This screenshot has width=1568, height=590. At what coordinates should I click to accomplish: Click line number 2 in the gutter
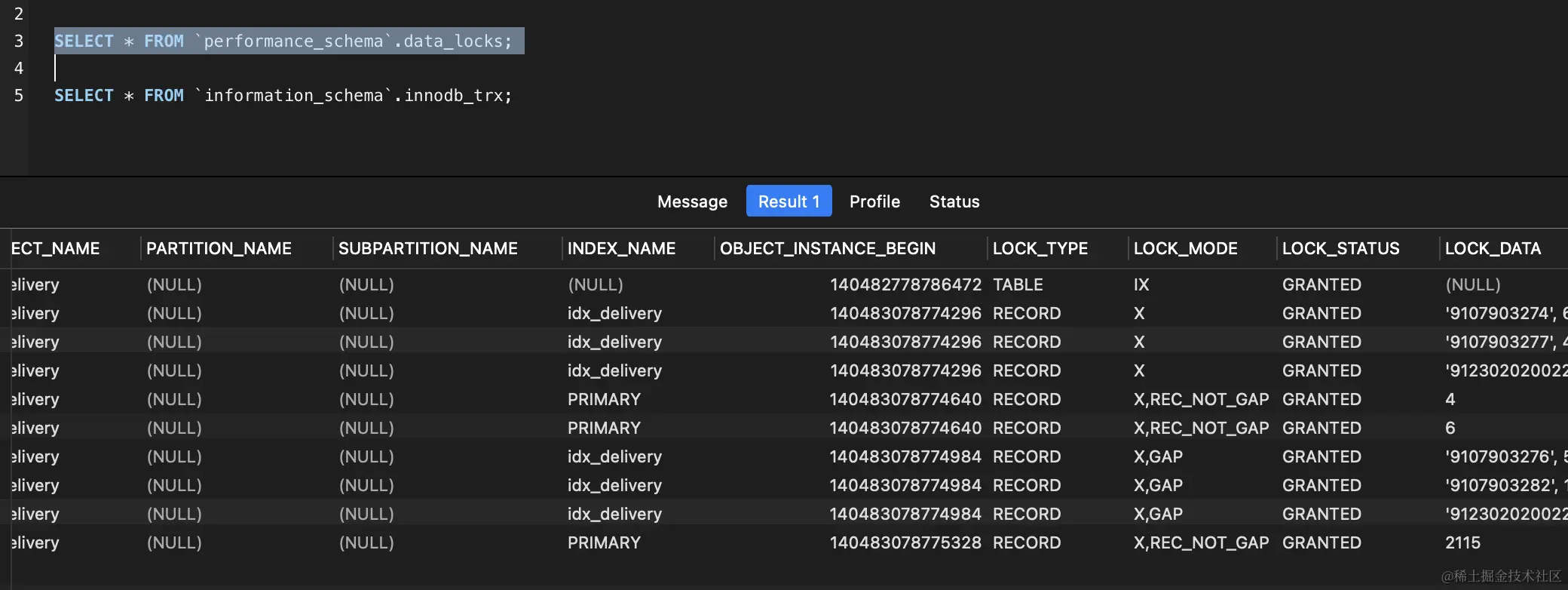coord(19,14)
